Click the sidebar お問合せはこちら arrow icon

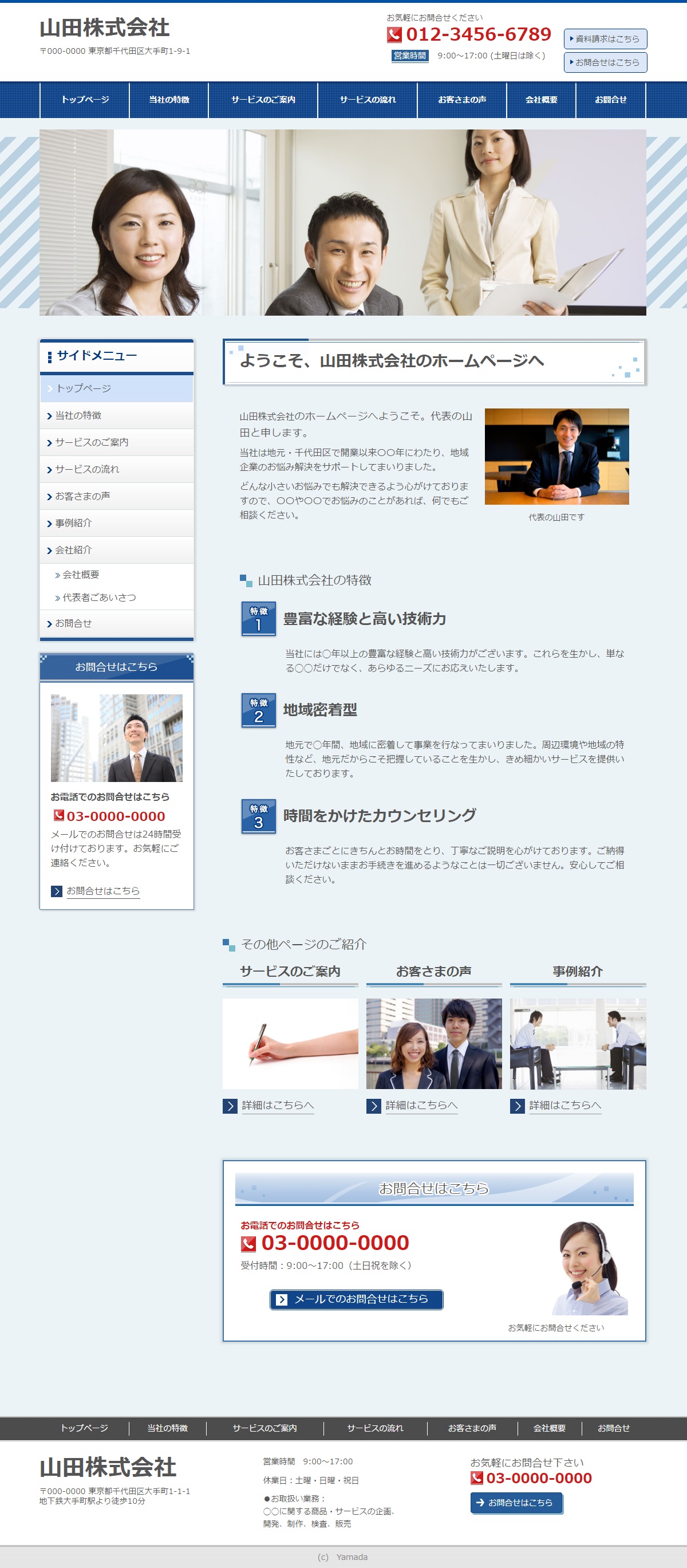tap(57, 891)
